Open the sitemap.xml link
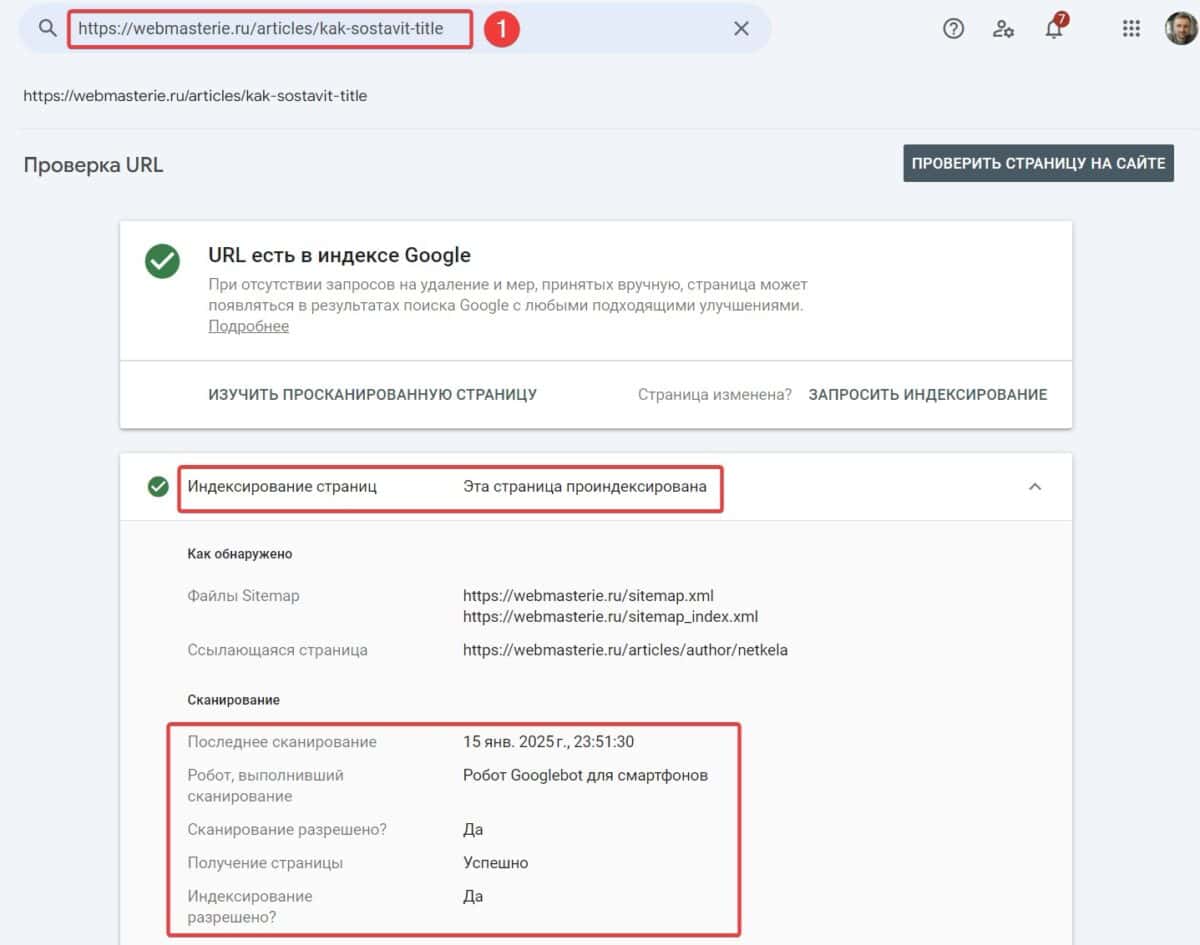 pos(588,595)
